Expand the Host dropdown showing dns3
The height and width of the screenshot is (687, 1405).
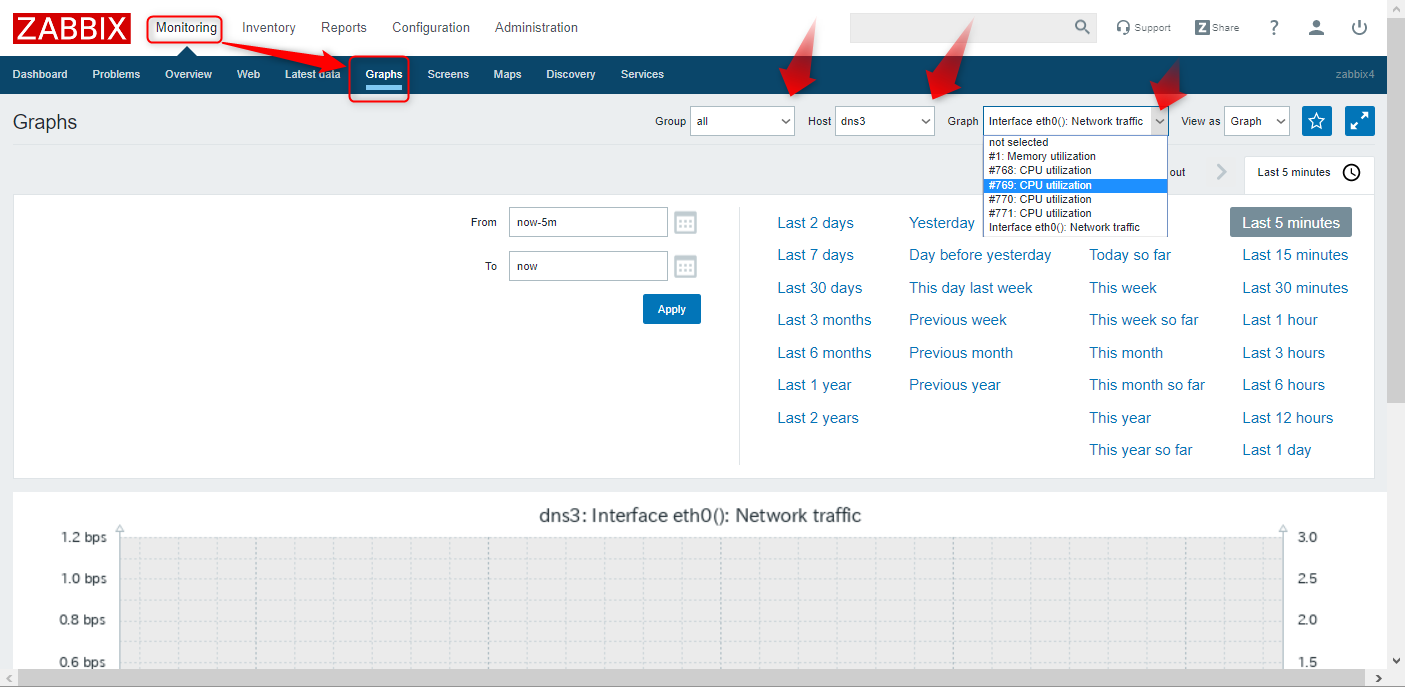(x=885, y=121)
